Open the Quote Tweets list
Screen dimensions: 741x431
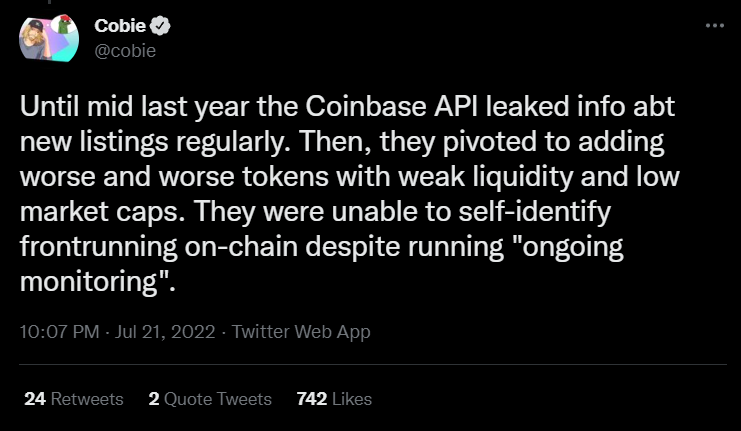(x=218, y=398)
